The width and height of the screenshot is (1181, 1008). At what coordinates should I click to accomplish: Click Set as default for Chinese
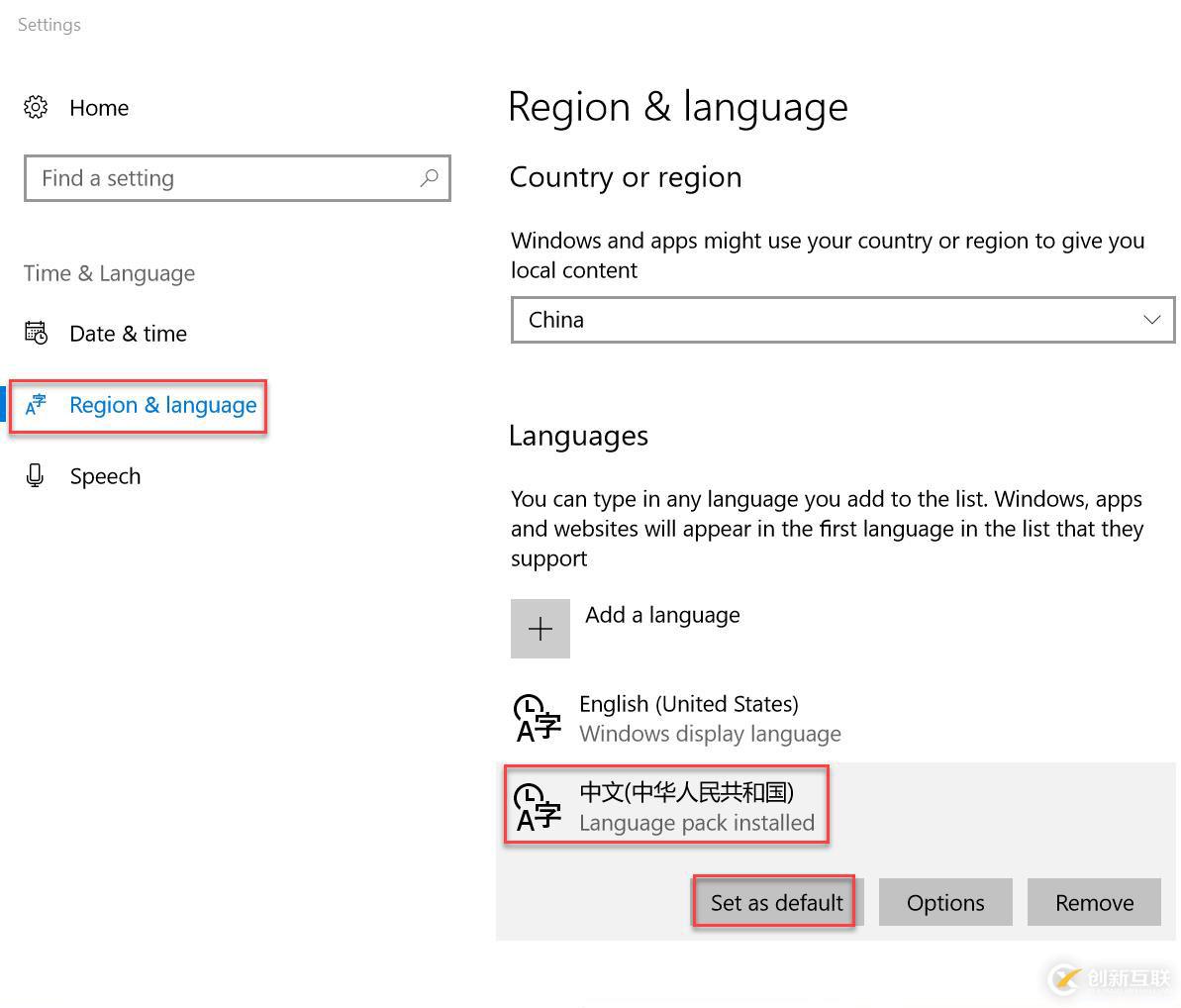point(774,902)
